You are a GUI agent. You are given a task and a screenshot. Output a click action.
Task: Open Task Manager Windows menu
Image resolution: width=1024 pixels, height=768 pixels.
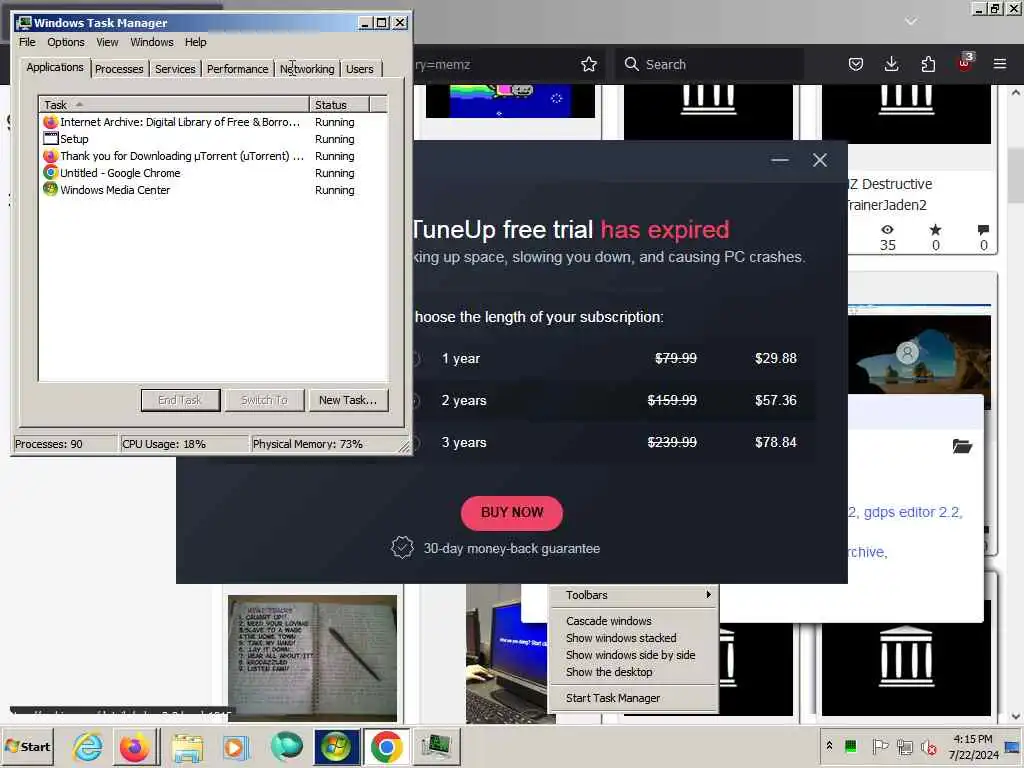point(152,42)
